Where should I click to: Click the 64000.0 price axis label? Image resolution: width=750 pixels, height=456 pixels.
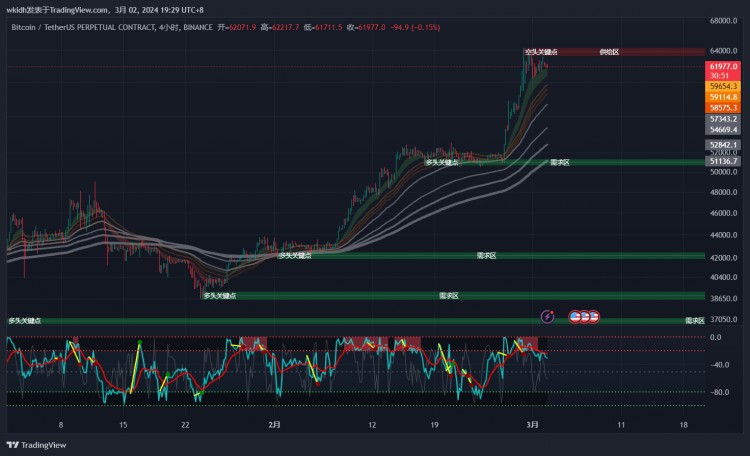pyautogui.click(x=724, y=51)
